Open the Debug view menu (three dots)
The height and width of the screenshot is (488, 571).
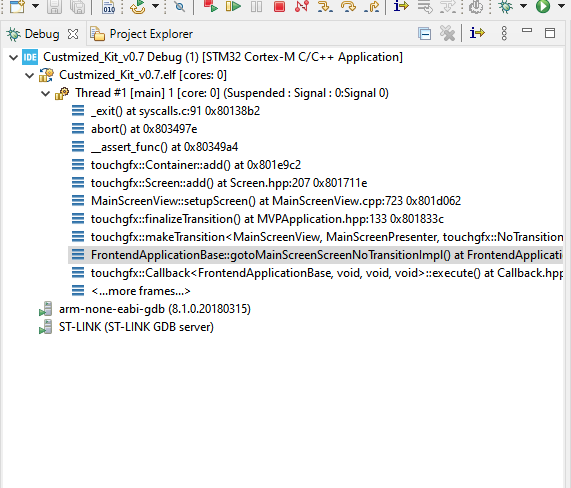[504, 33]
